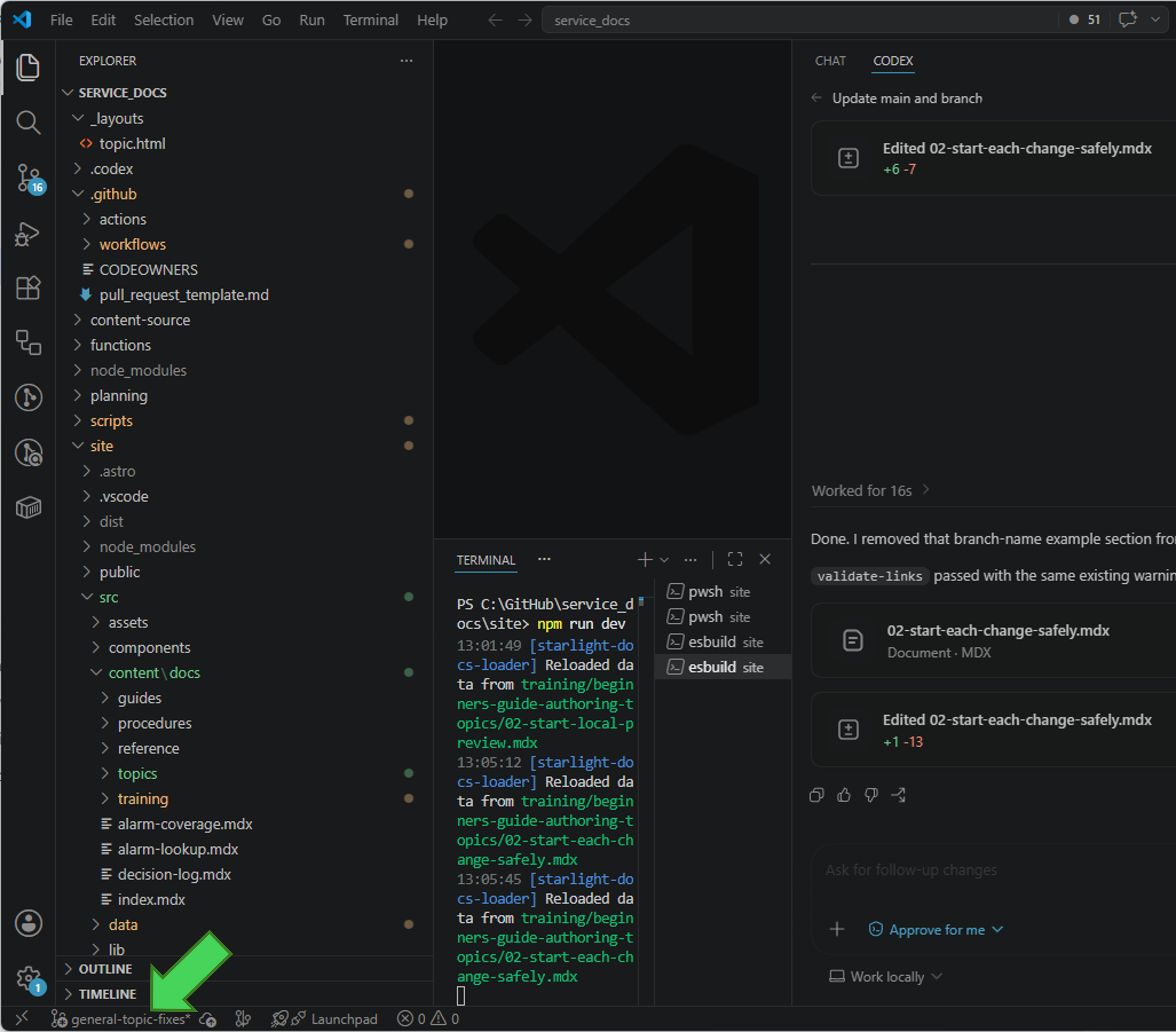Open the Edited file card showing +1 -13
1176x1032 pixels.
click(x=994, y=730)
